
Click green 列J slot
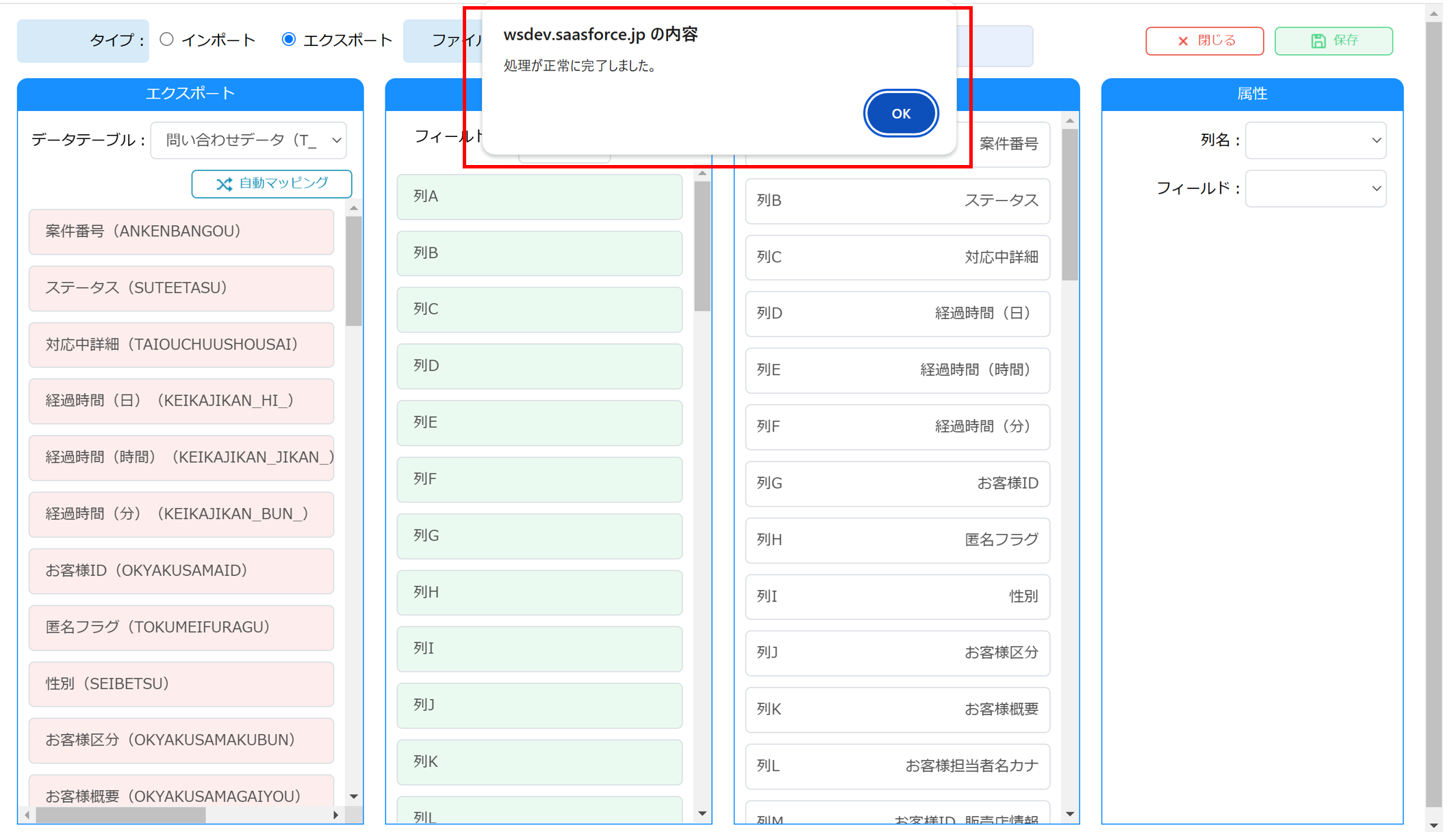[x=539, y=705]
